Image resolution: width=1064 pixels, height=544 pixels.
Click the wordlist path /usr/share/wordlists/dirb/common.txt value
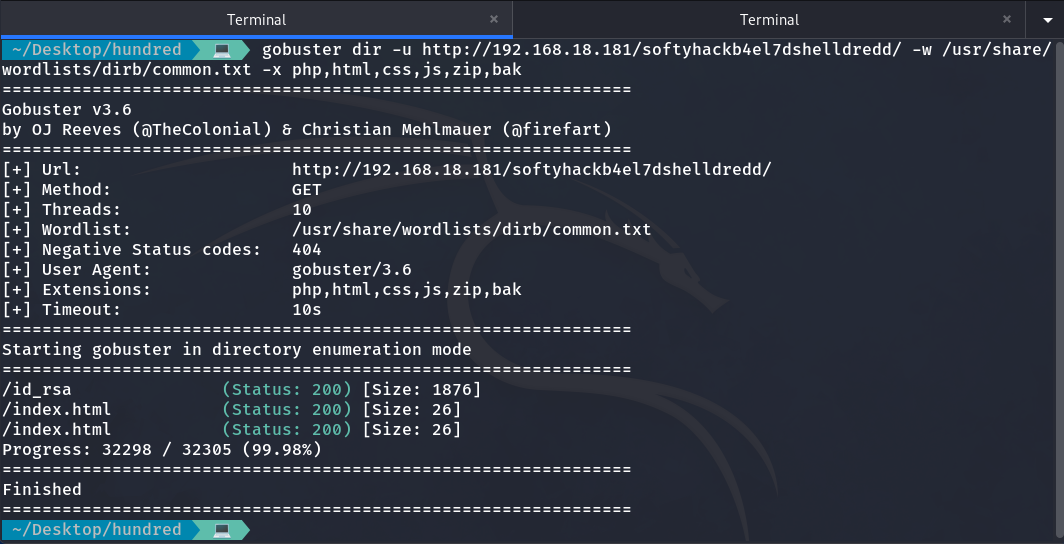click(x=471, y=230)
